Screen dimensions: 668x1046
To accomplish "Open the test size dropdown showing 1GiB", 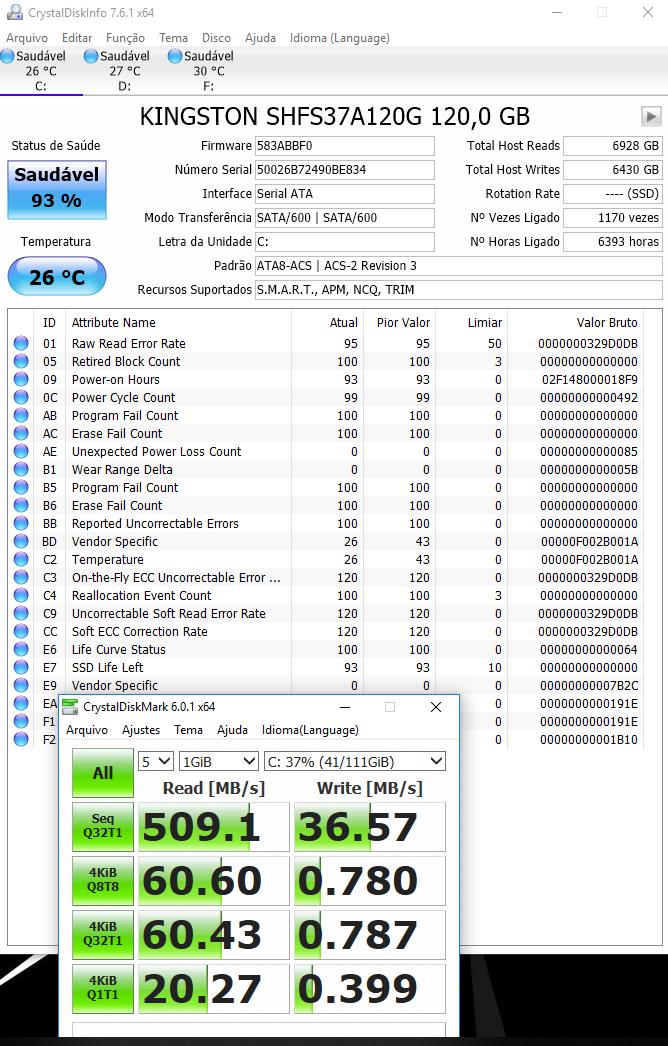I will click(218, 762).
